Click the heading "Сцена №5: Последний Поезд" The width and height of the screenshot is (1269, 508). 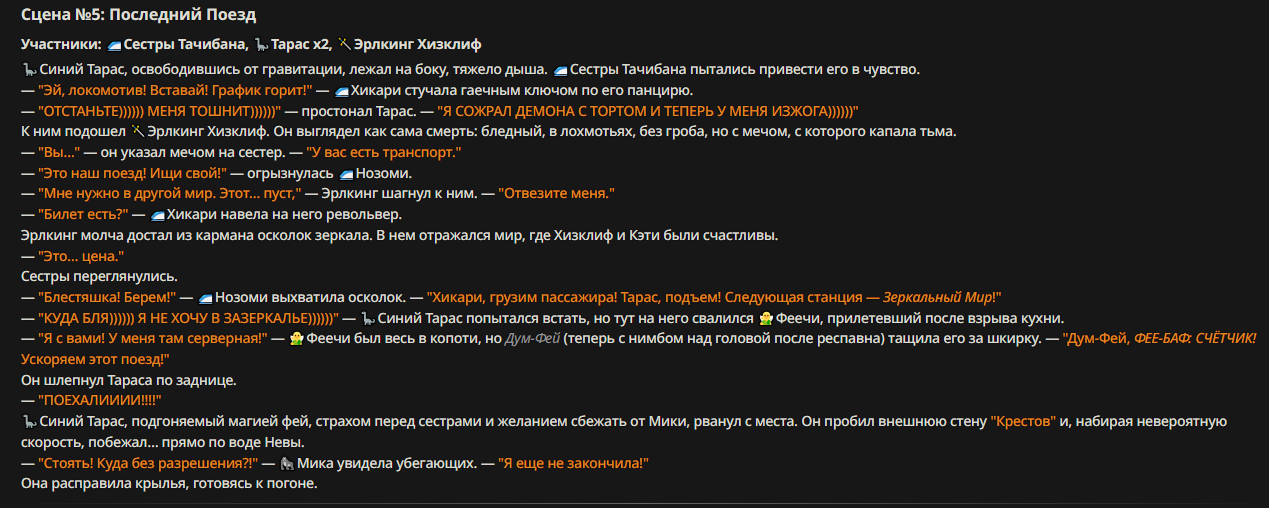coord(138,15)
